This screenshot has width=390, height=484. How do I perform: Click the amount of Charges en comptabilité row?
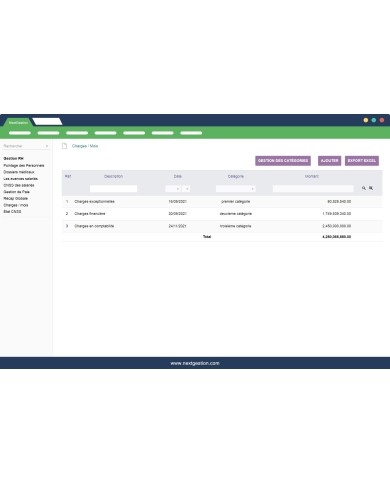click(x=337, y=226)
